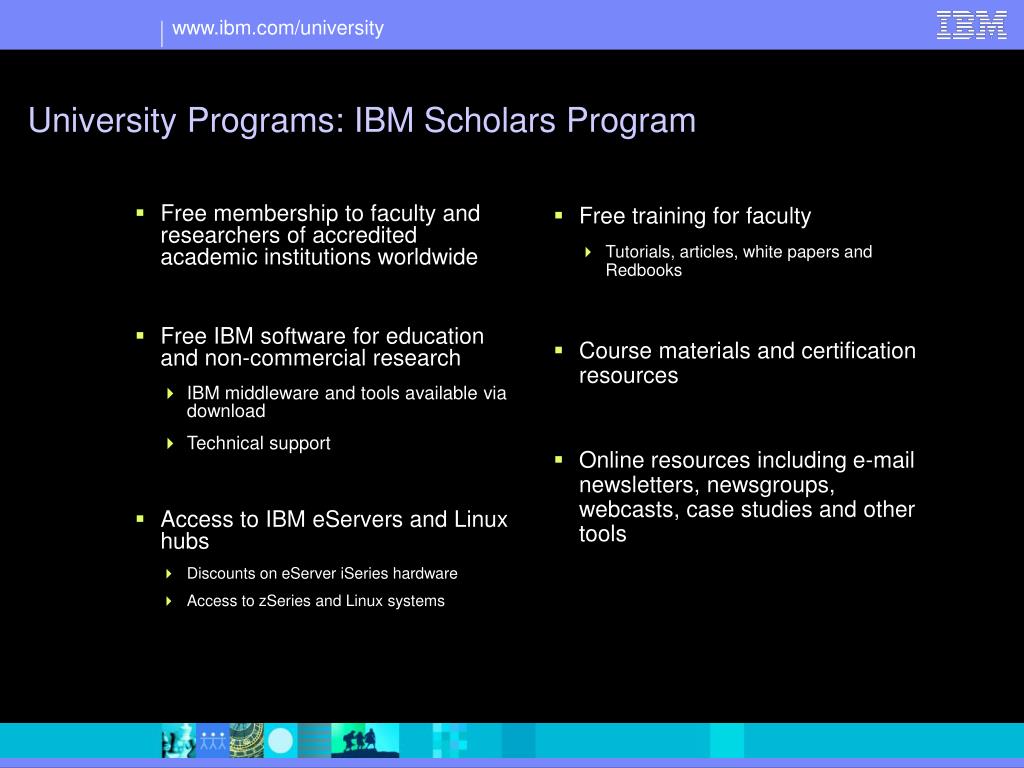
Task: Select the 'Free training for faculty' bullet
Action: click(x=695, y=216)
